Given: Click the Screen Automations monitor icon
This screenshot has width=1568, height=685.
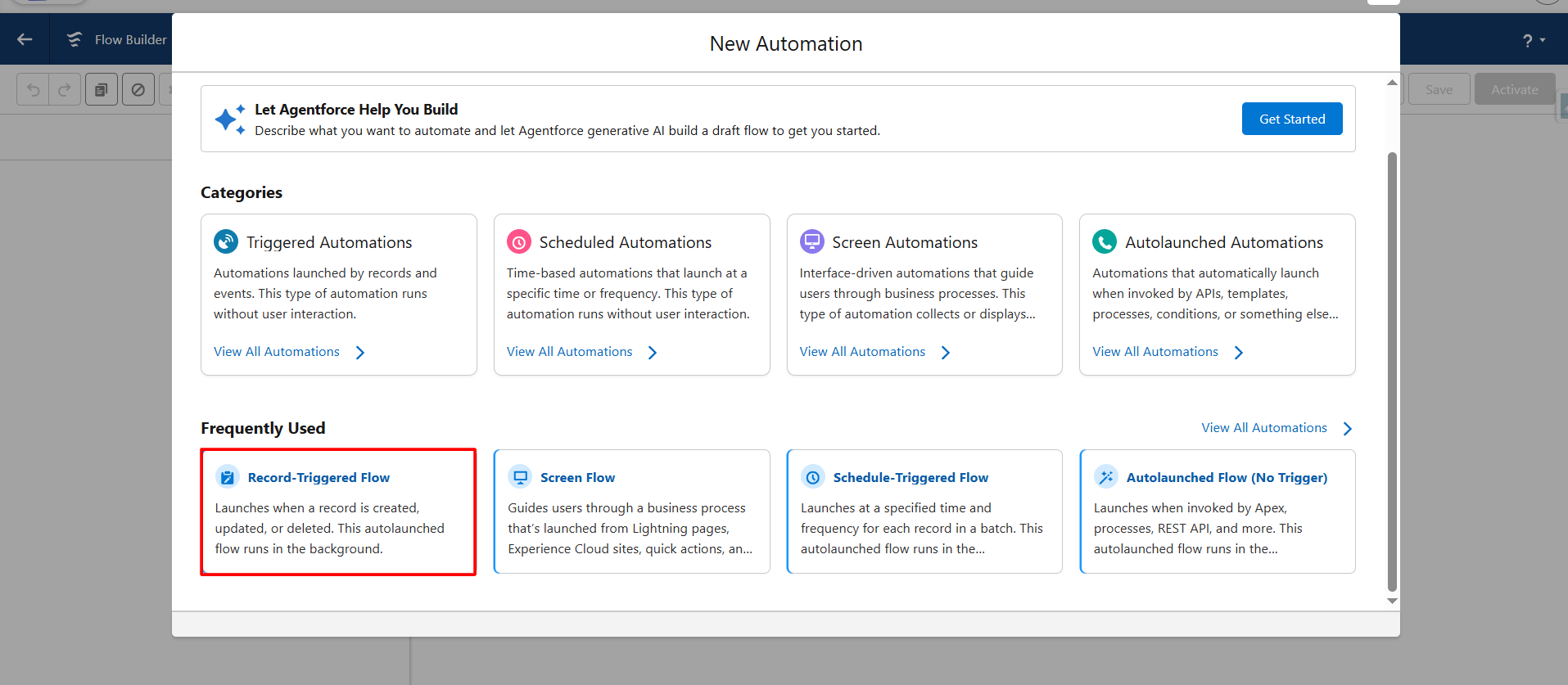Looking at the screenshot, I should [812, 242].
